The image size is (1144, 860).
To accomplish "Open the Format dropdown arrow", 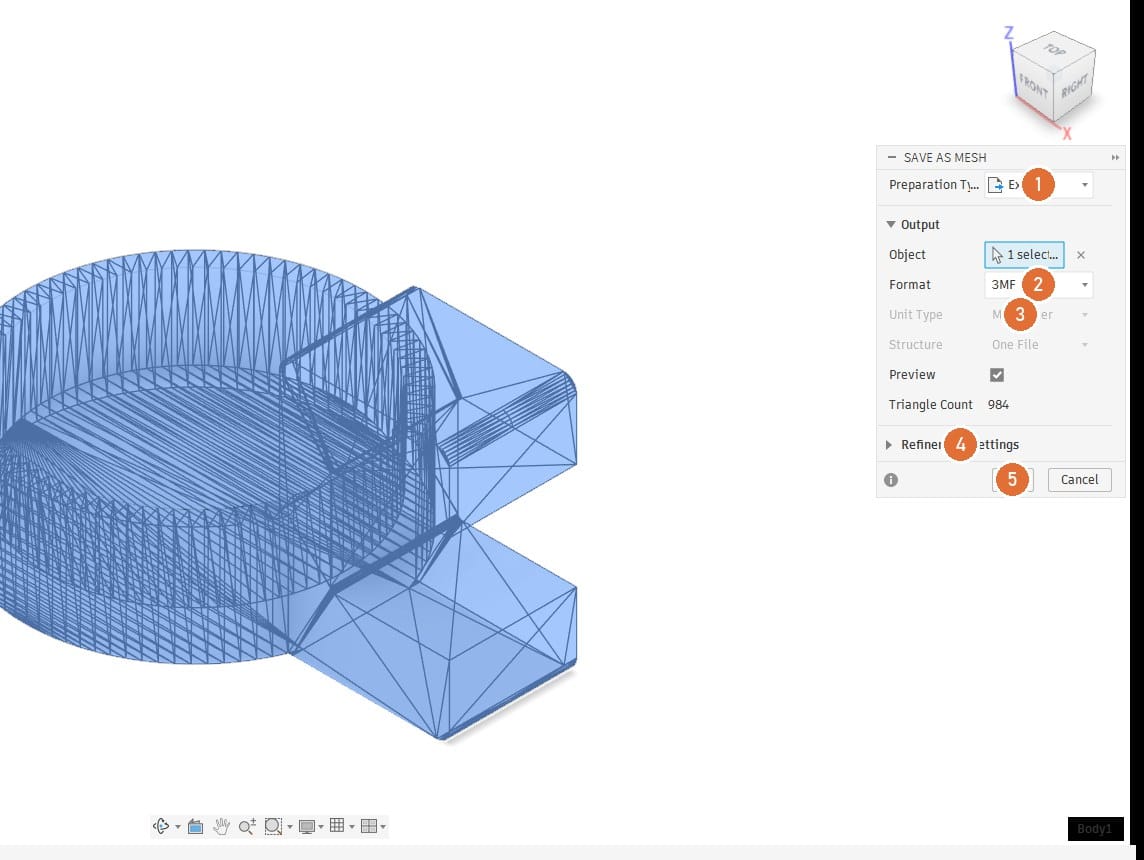I will (1085, 284).
